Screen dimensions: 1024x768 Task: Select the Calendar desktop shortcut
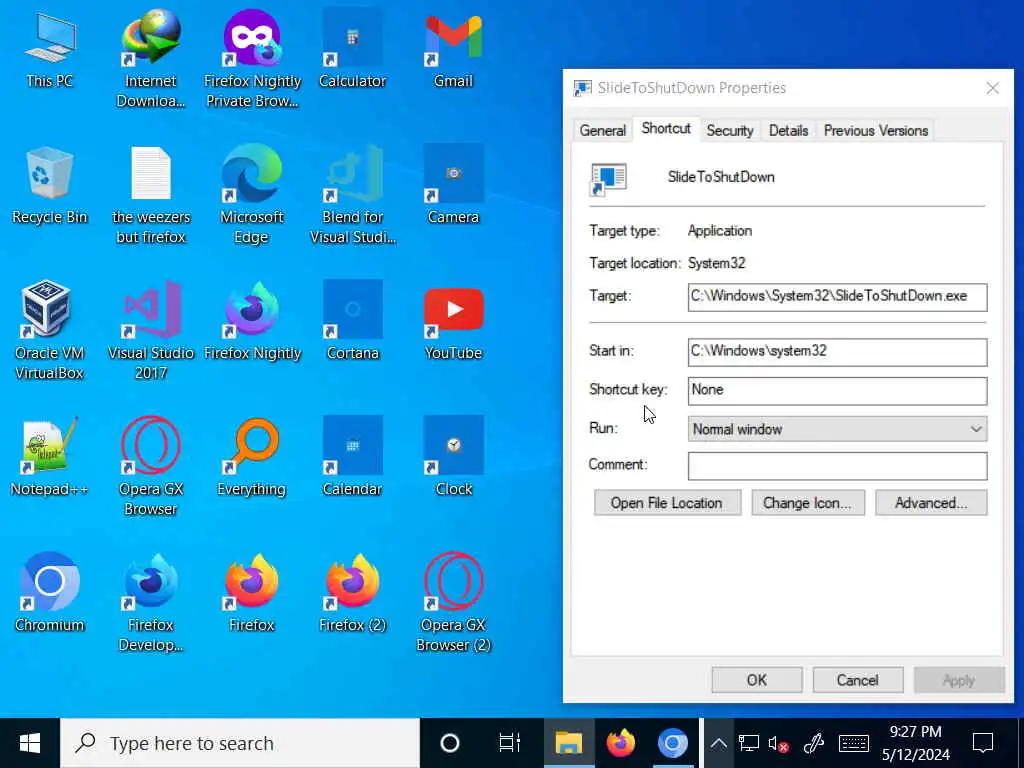[x=353, y=458]
